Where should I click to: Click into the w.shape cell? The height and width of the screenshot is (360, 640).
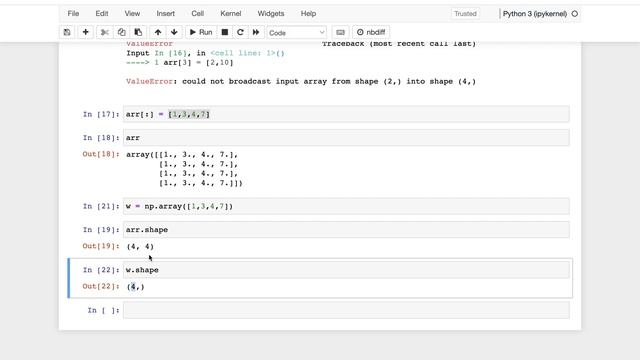coord(346,270)
